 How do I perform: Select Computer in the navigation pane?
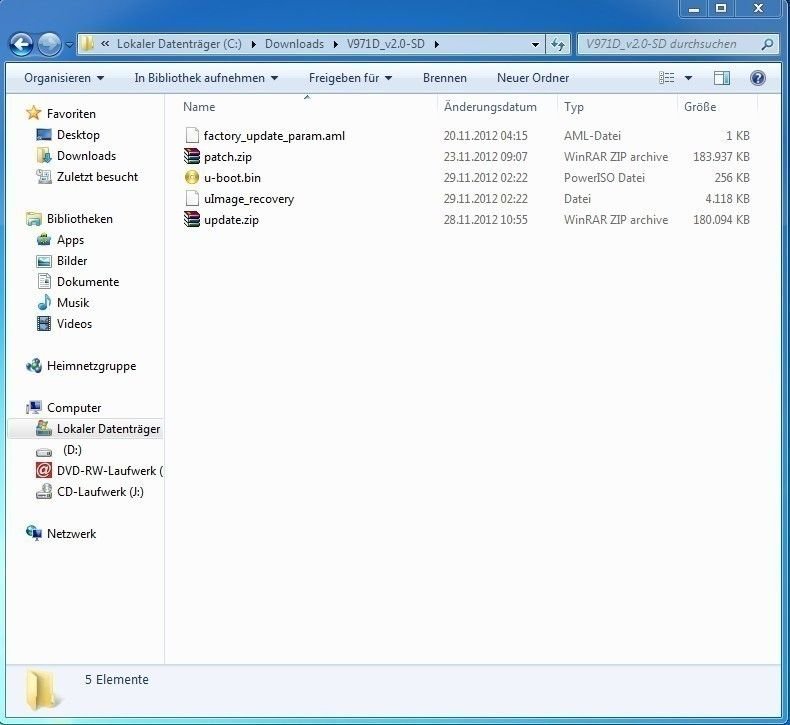(74, 408)
